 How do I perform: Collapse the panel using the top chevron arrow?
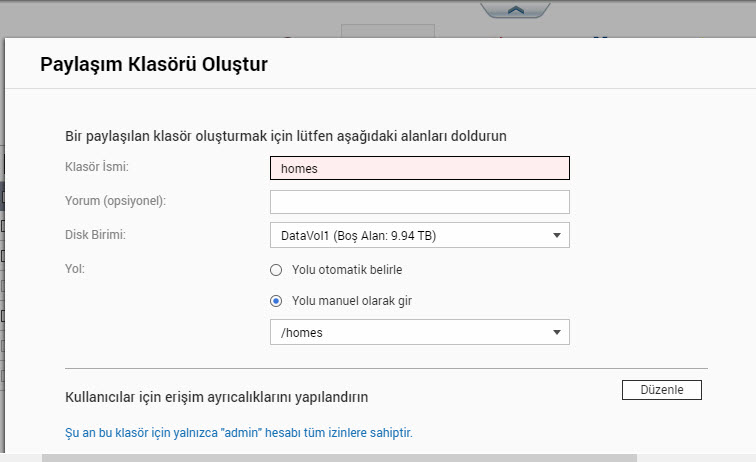coord(516,9)
